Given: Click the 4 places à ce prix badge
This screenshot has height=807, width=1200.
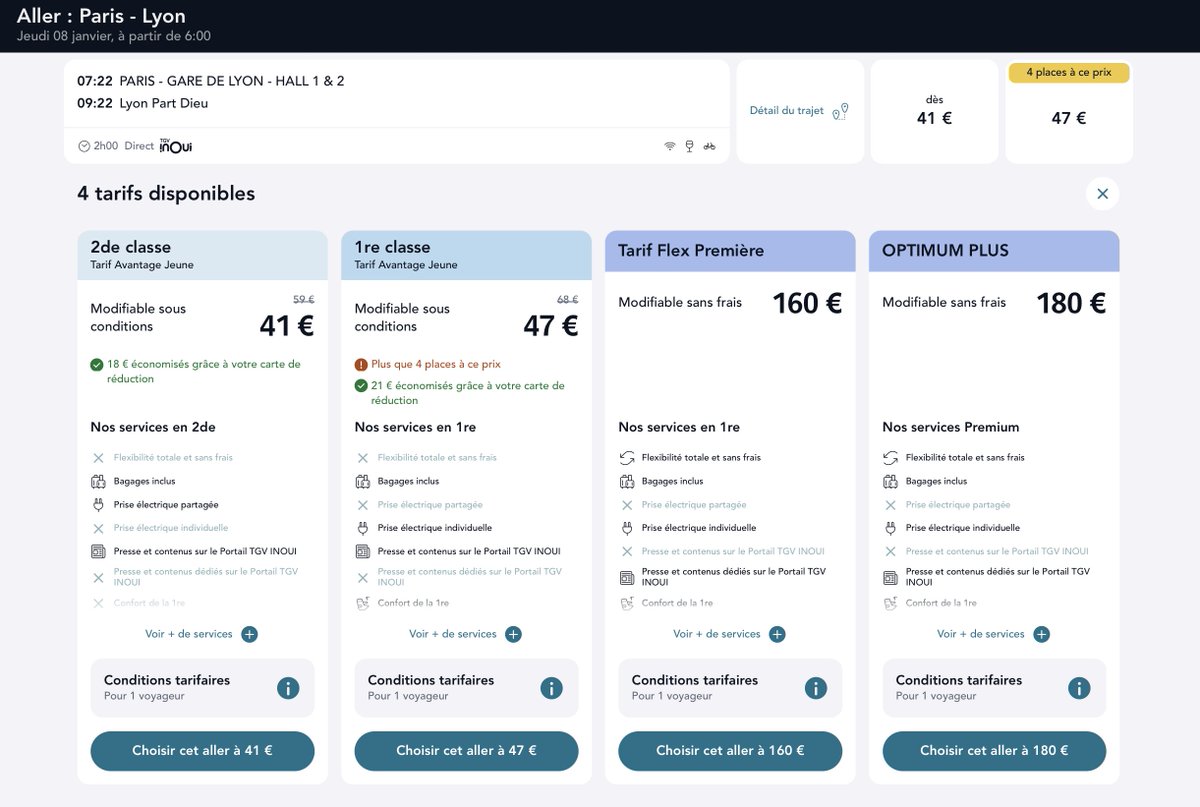Looking at the screenshot, I should click(1069, 73).
